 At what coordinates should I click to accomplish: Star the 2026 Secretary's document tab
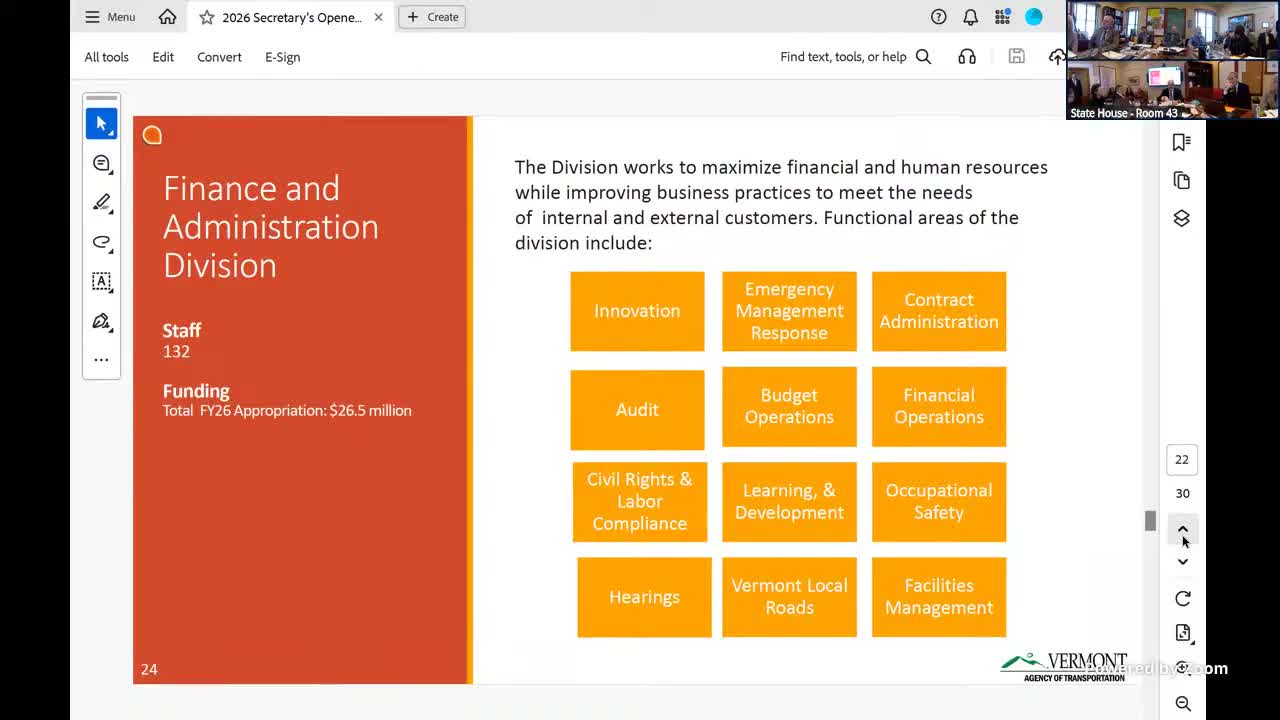point(206,17)
